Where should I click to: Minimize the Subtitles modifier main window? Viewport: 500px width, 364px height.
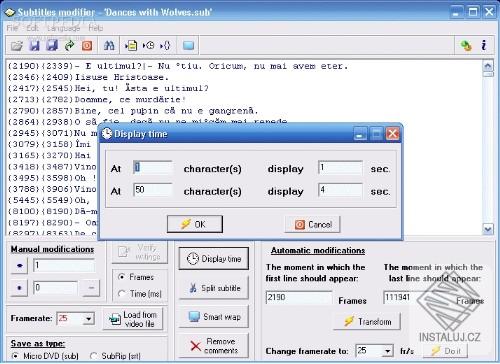coord(456,12)
